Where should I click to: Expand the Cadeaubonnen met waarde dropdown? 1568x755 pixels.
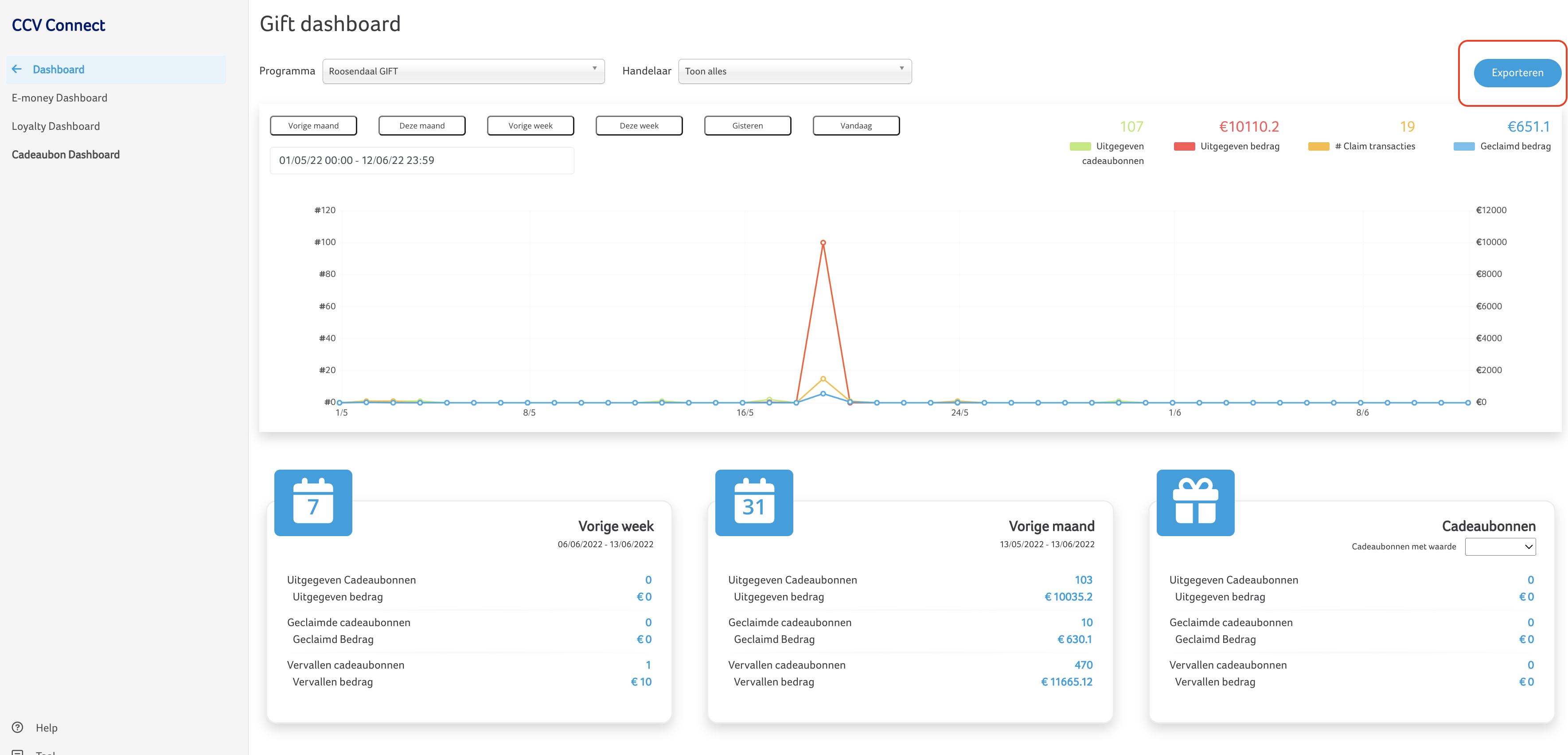click(1500, 546)
